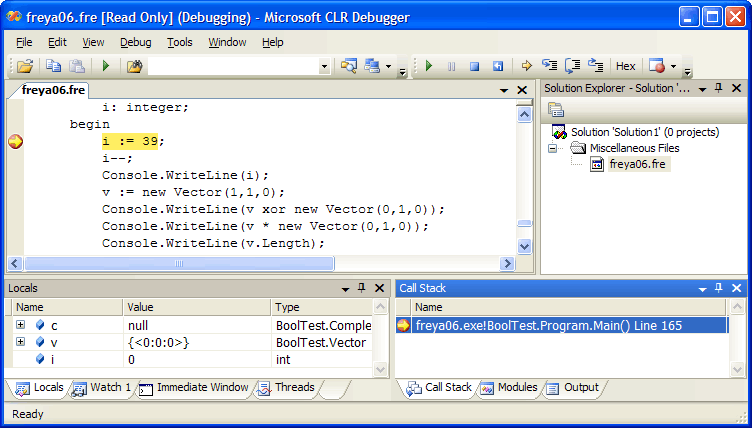Click the Stop Debugging icon
The height and width of the screenshot is (428, 752).
click(474, 66)
